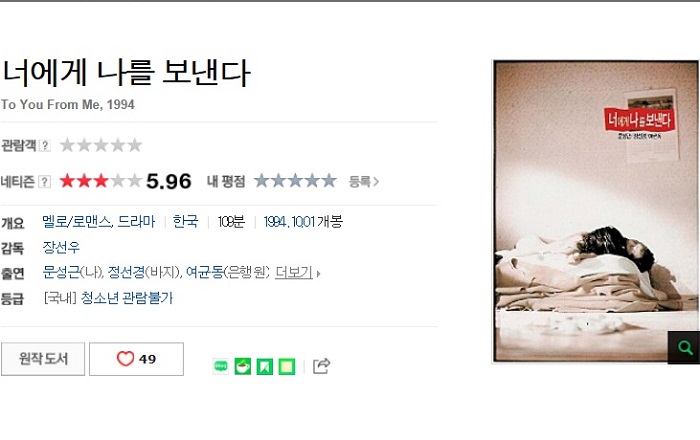Open the 원작도서 button

click(43, 359)
